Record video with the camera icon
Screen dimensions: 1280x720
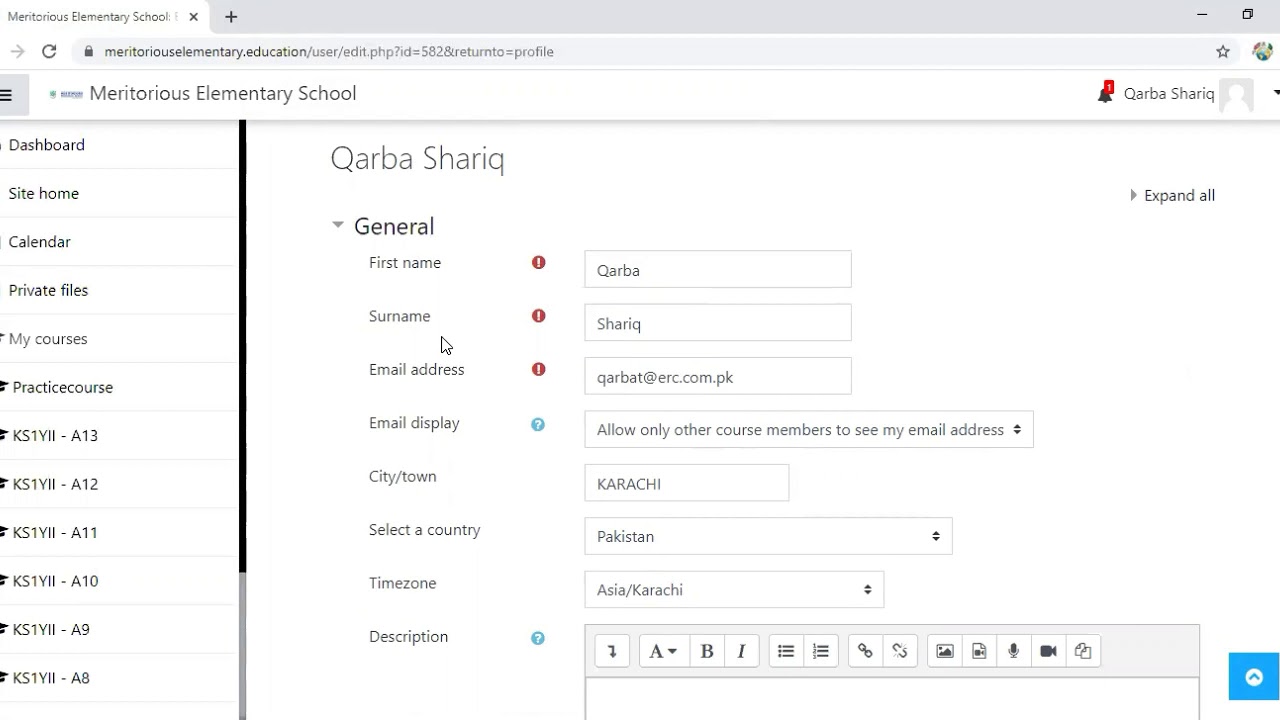coord(1048,651)
